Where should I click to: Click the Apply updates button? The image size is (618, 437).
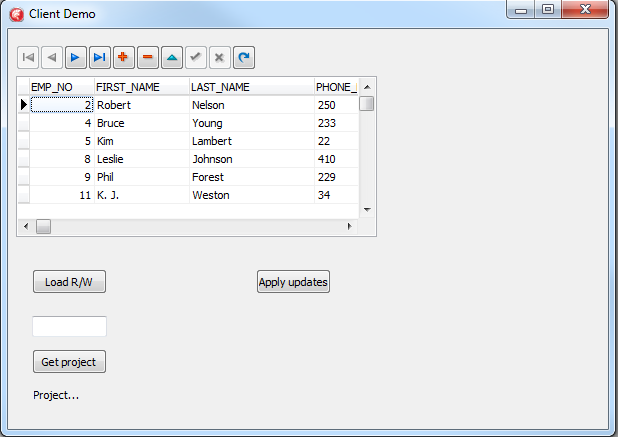293,282
